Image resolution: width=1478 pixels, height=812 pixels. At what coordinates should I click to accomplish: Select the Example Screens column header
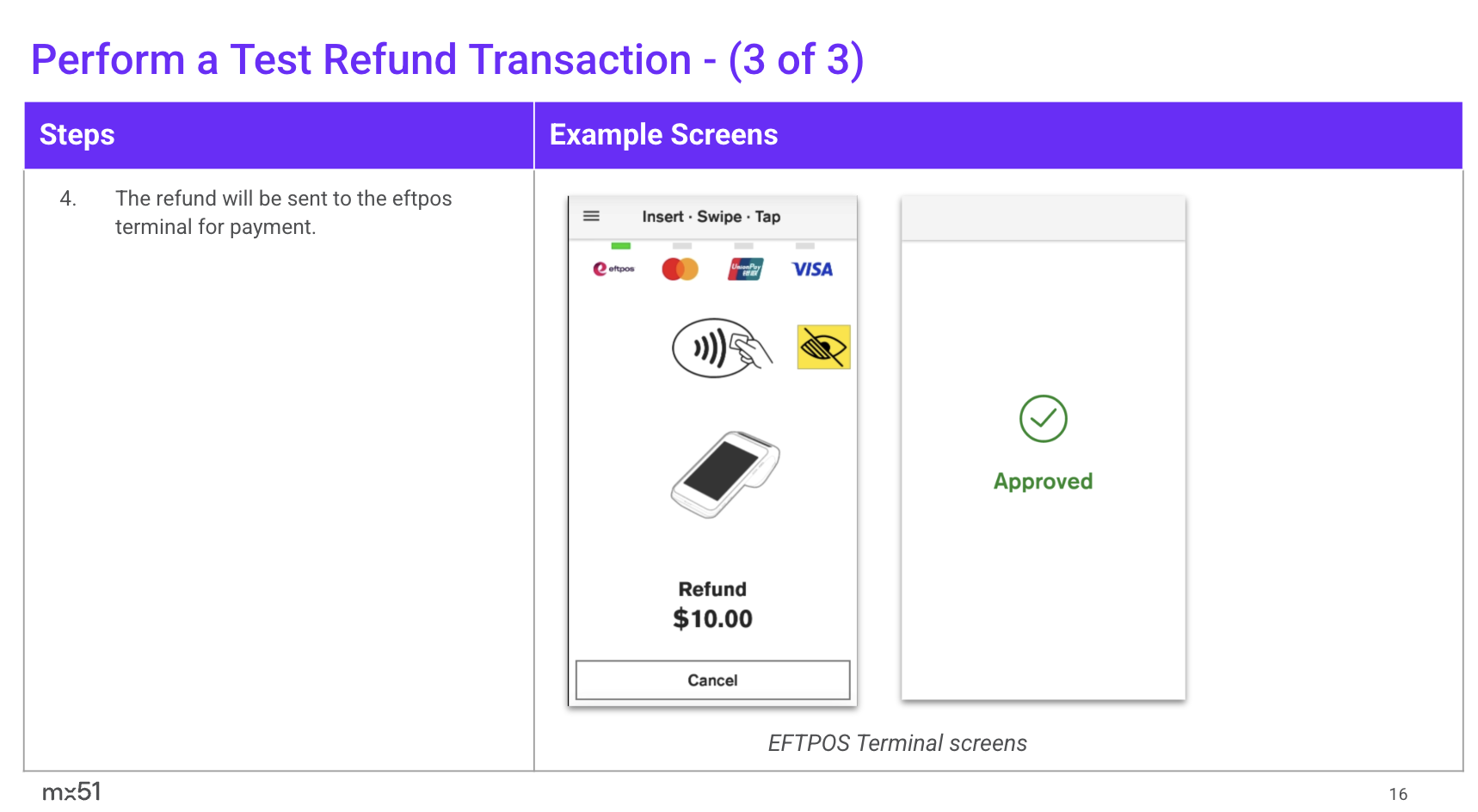tap(663, 135)
